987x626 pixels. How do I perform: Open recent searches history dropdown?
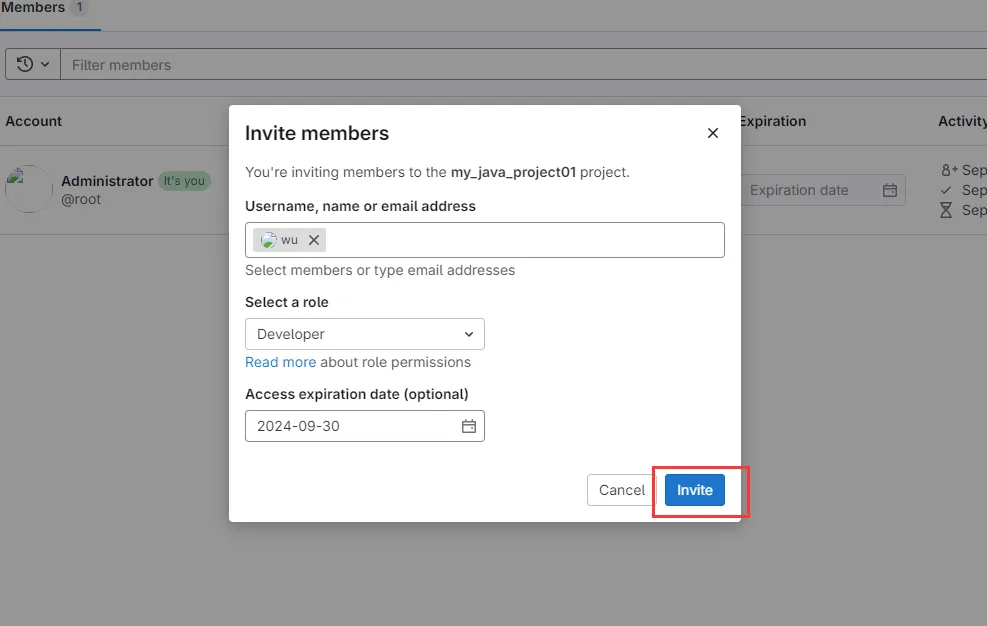pos(33,64)
